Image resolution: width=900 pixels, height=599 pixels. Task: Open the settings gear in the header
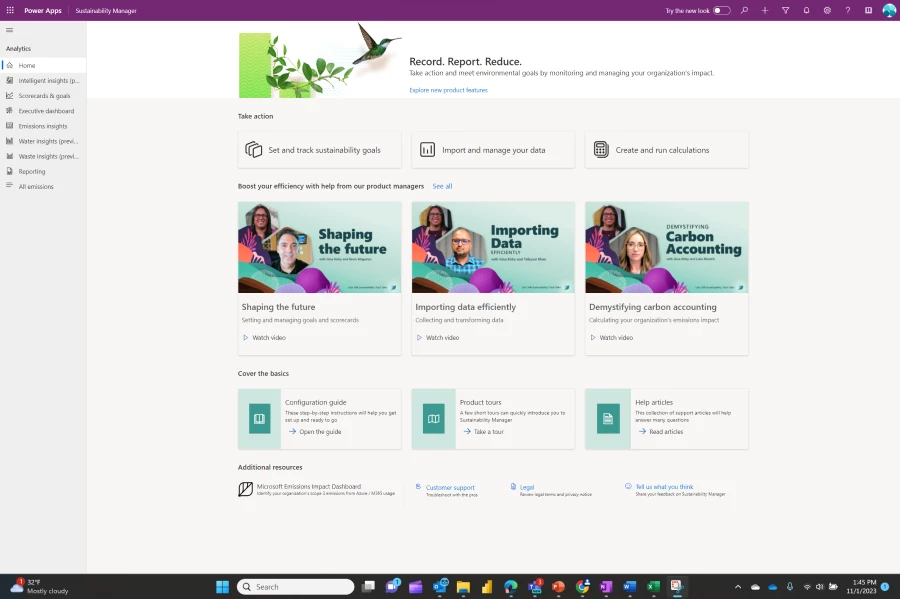tap(827, 10)
